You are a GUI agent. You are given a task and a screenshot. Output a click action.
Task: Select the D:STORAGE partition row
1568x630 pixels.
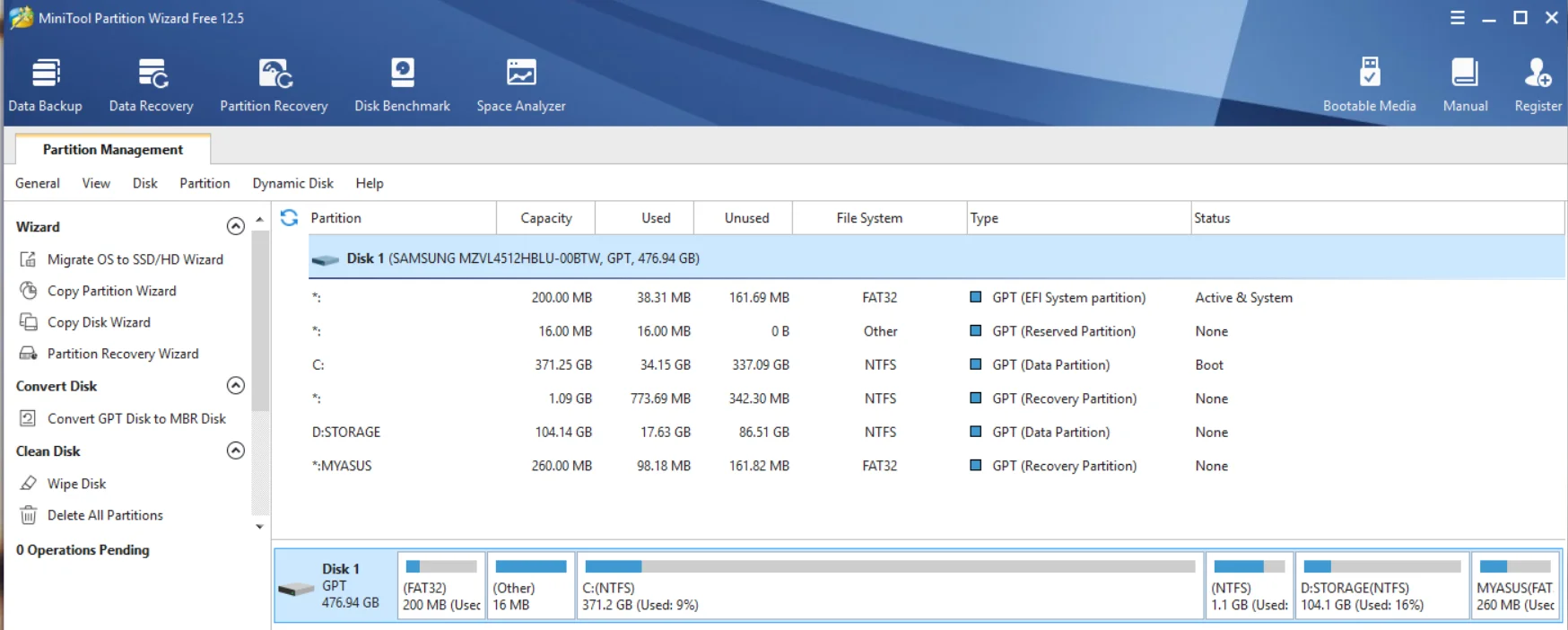click(936, 433)
